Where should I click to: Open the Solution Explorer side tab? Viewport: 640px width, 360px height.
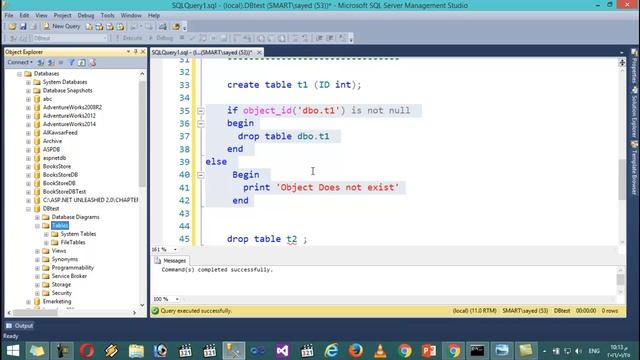coord(634,111)
